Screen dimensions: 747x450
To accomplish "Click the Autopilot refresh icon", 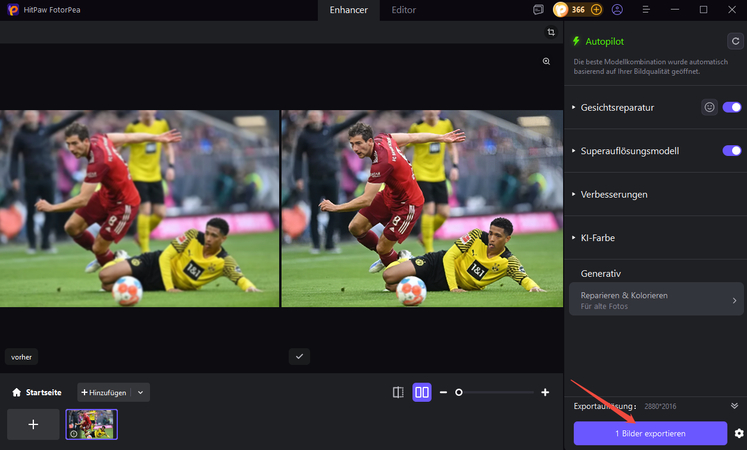I will coord(734,41).
